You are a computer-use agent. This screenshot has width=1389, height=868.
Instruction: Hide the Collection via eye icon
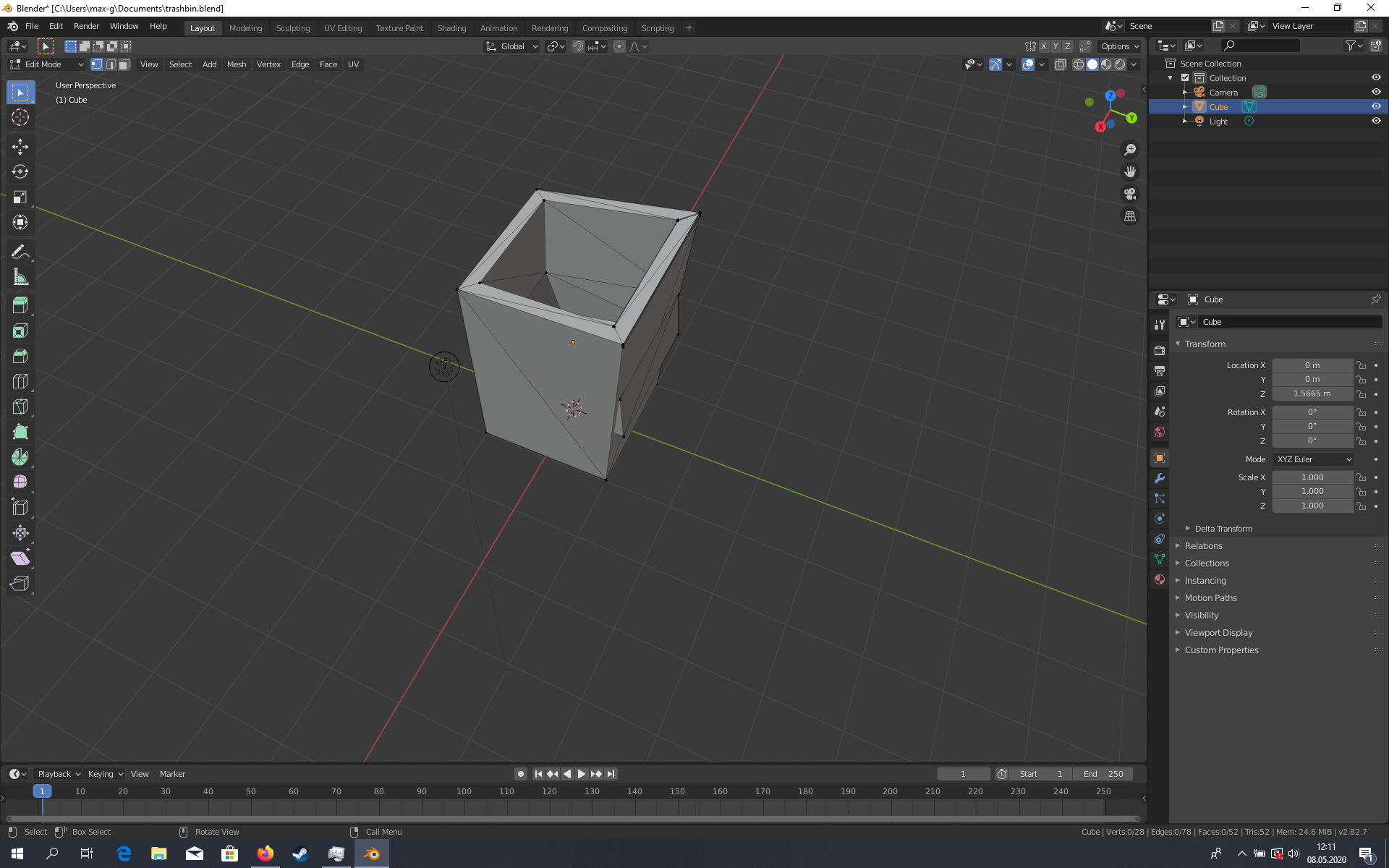[1376, 77]
